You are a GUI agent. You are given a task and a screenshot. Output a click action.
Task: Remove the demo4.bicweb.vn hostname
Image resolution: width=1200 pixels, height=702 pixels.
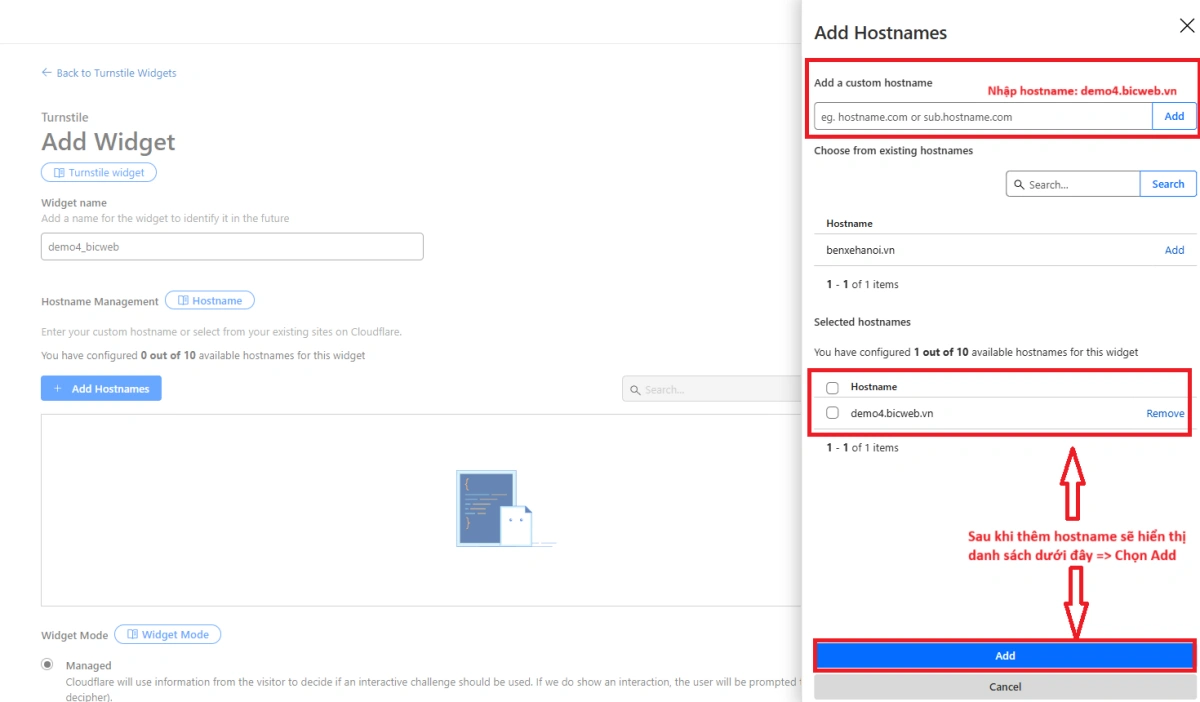pos(1165,413)
